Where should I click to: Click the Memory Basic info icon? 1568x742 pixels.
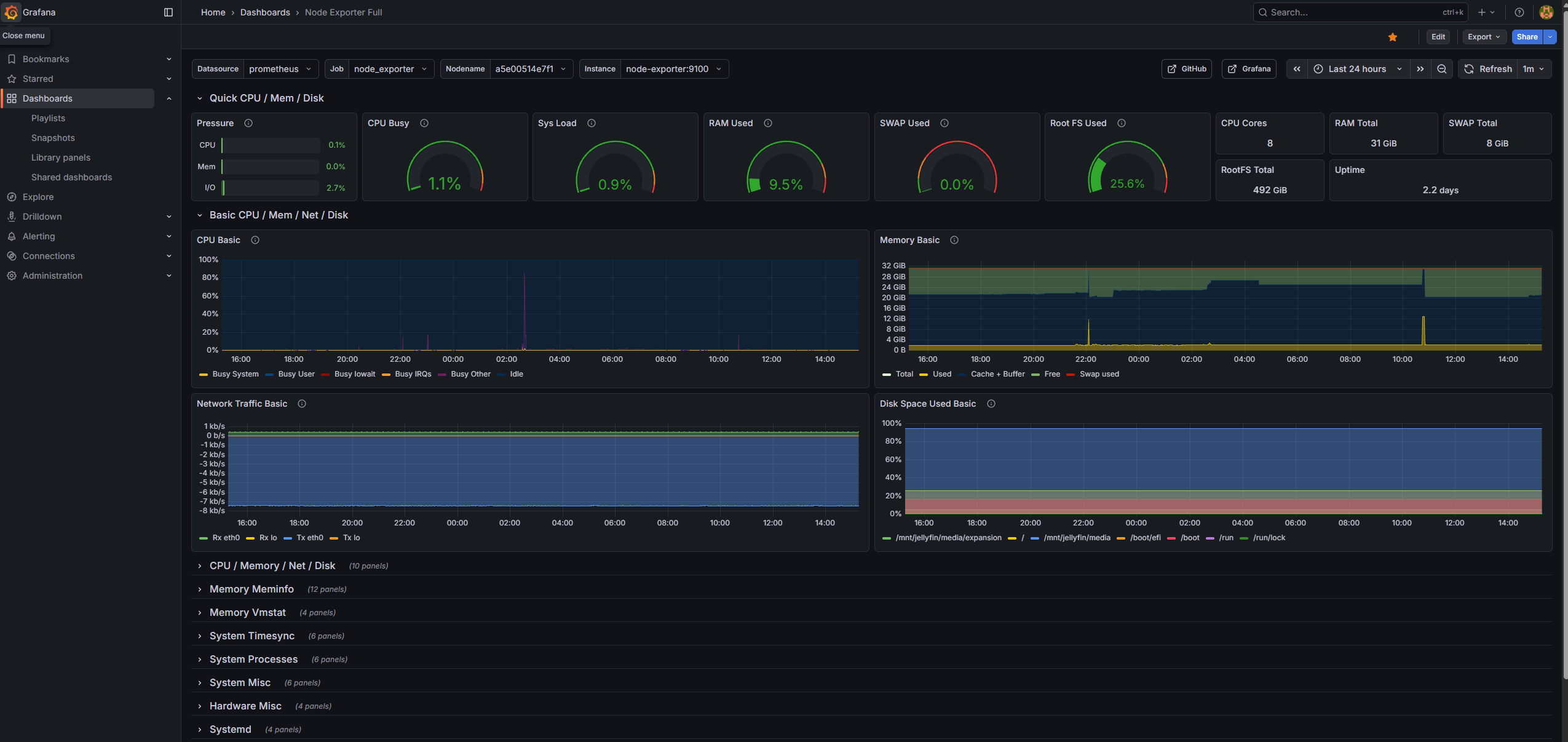pyautogui.click(x=954, y=240)
